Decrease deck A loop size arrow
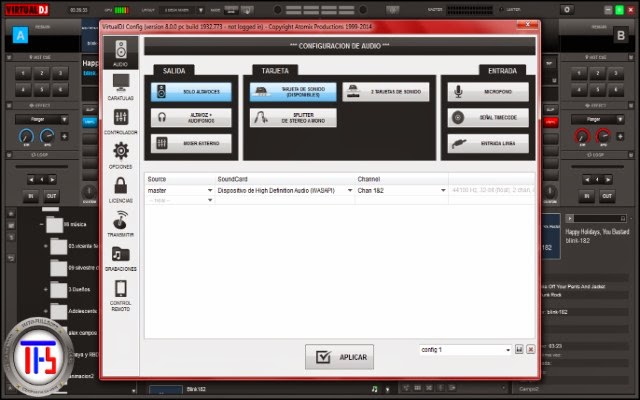640x400 pixels. click(31, 180)
